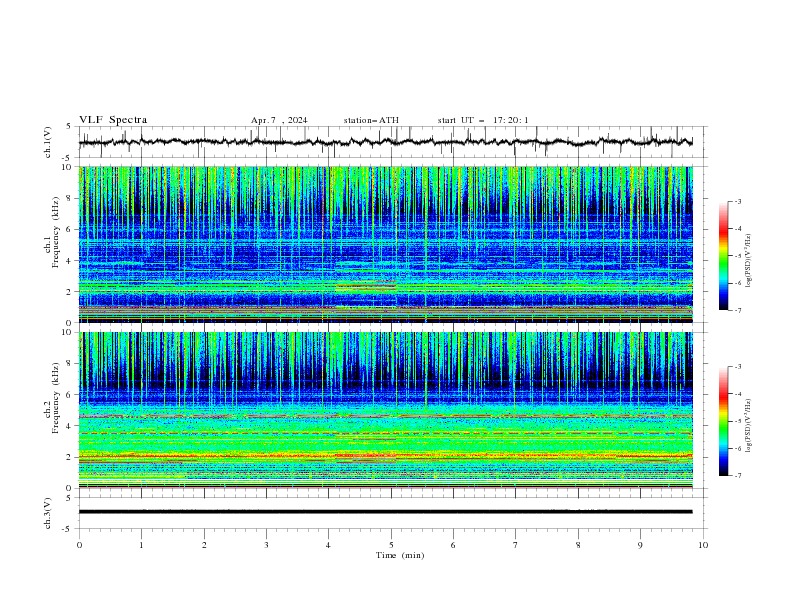This screenshot has width=792, height=612.
Task: Click time axis tick label '5'
Action: [x=391, y=545]
